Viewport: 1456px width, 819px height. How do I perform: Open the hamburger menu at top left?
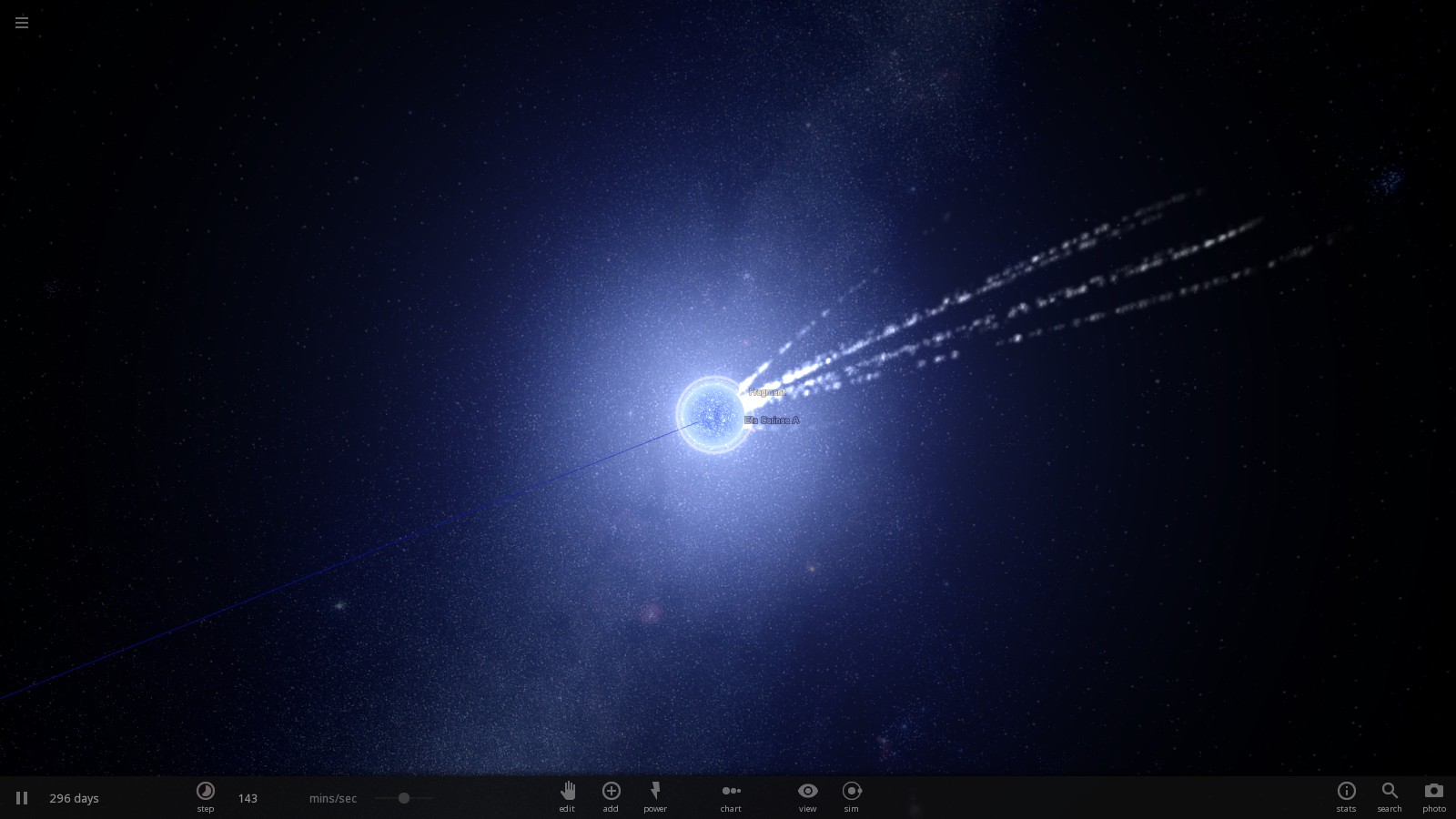click(x=21, y=22)
